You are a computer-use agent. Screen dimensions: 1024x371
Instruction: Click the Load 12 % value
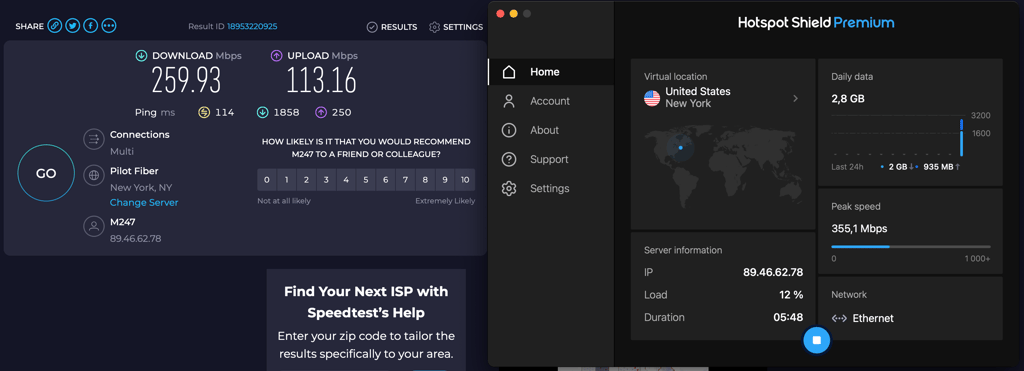pyautogui.click(x=791, y=295)
